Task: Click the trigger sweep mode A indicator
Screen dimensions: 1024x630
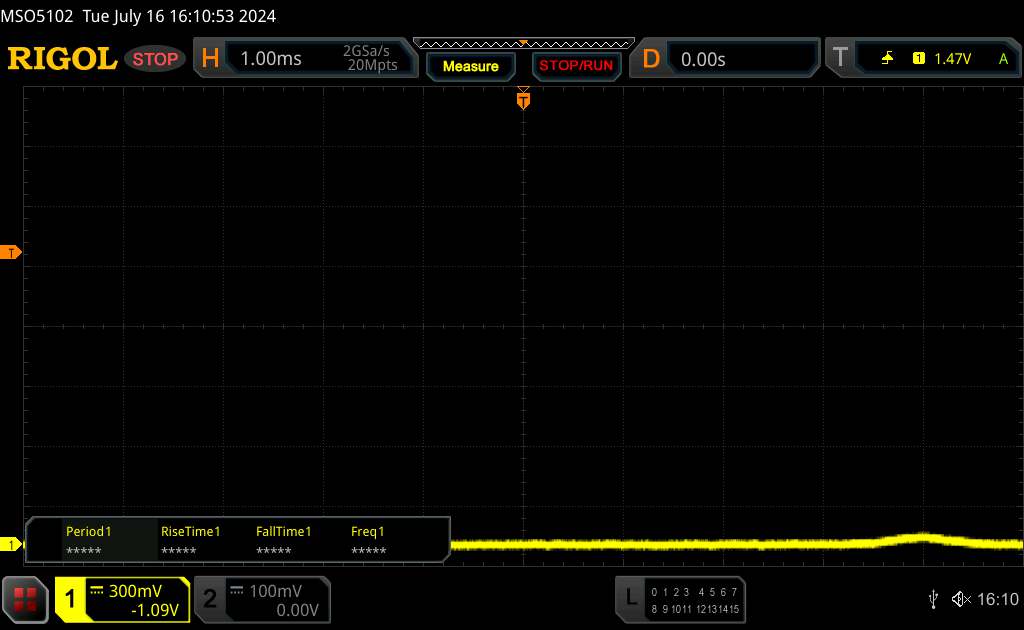Action: pyautogui.click(x=1003, y=59)
